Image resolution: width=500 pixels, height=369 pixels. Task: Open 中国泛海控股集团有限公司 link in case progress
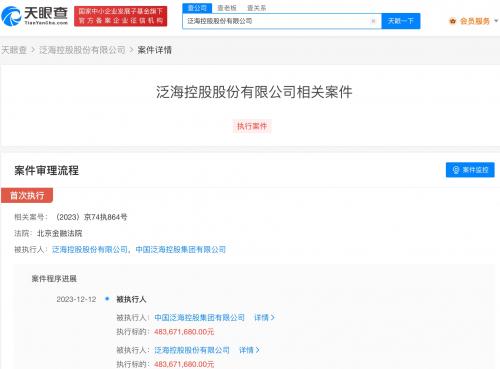(199, 318)
